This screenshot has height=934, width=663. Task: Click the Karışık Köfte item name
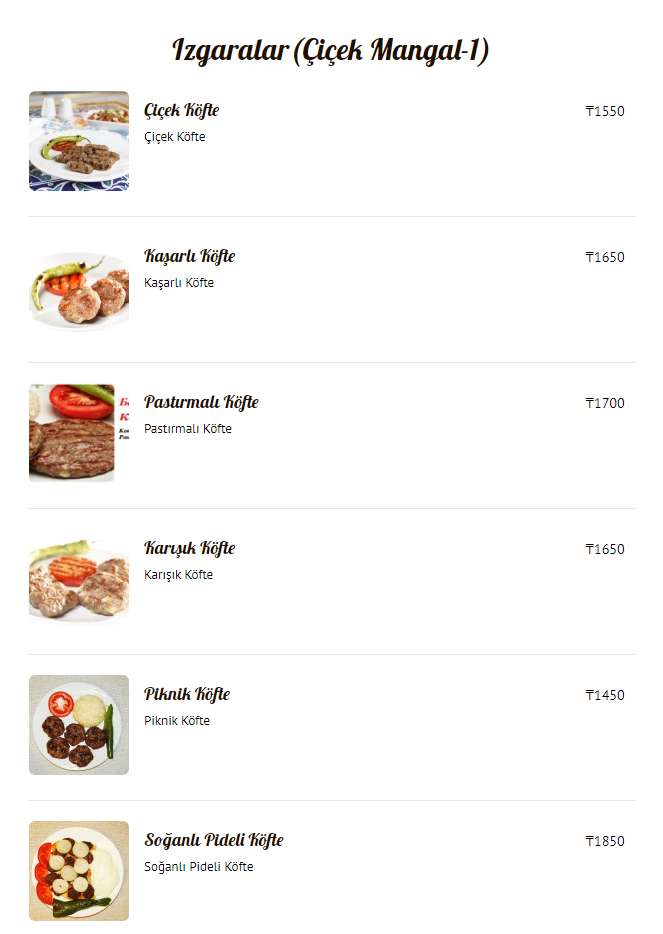tap(189, 548)
